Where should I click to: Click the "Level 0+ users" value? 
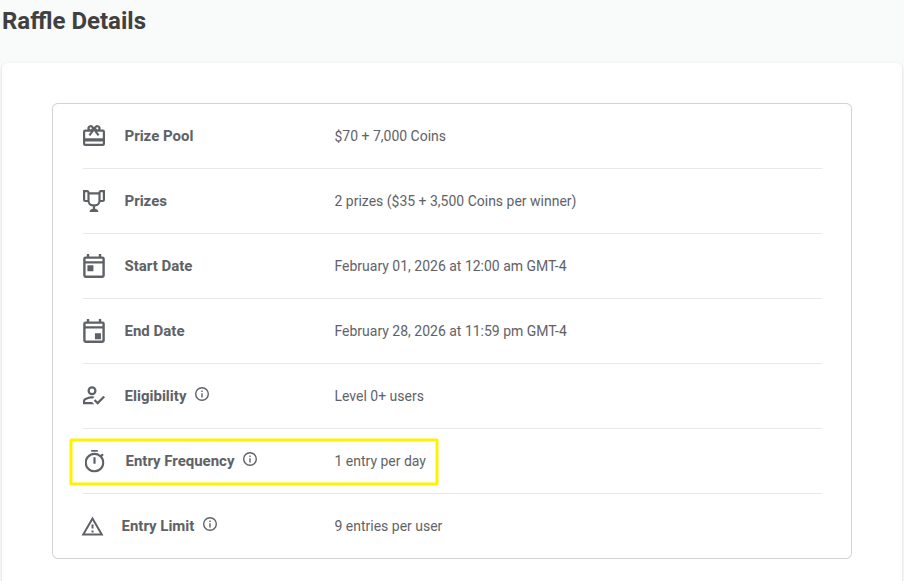(x=379, y=396)
